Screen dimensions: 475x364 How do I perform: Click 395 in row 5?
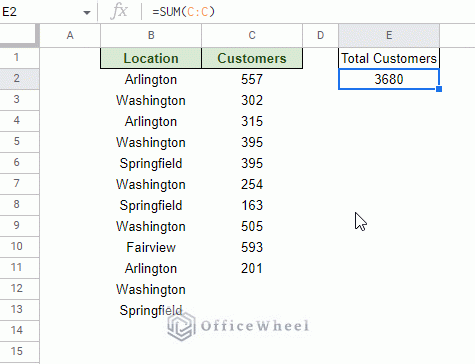tap(252, 142)
